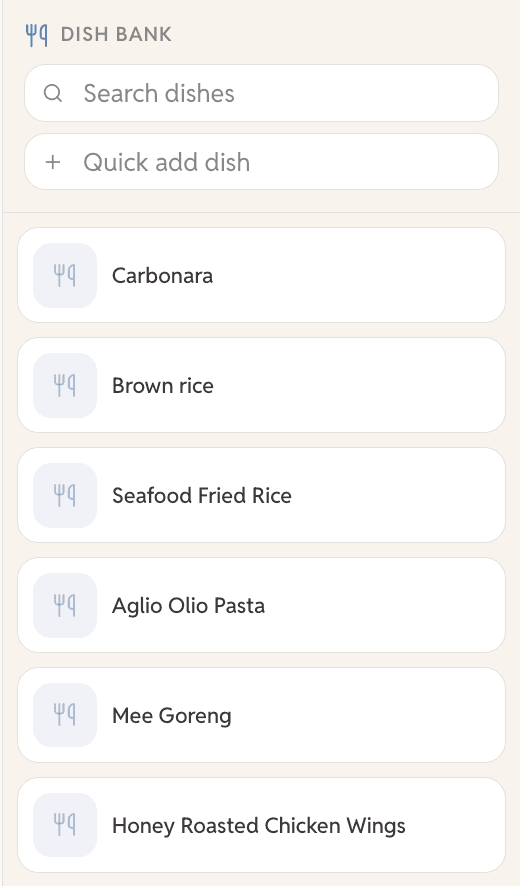
Task: Click the utensils icon next to Brown rice
Action: (x=65, y=386)
